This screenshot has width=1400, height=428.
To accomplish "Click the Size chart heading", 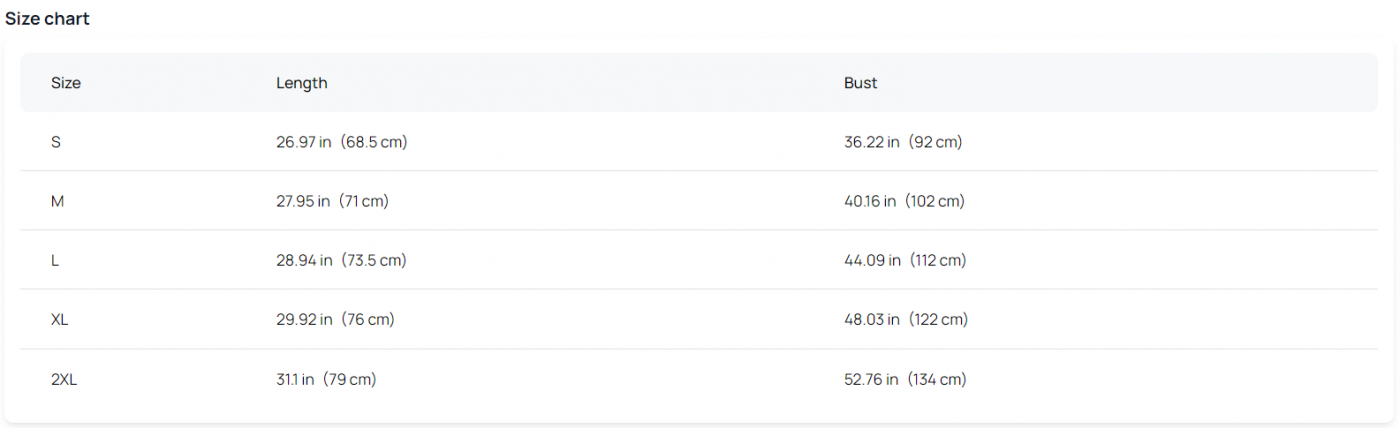I will [47, 19].
